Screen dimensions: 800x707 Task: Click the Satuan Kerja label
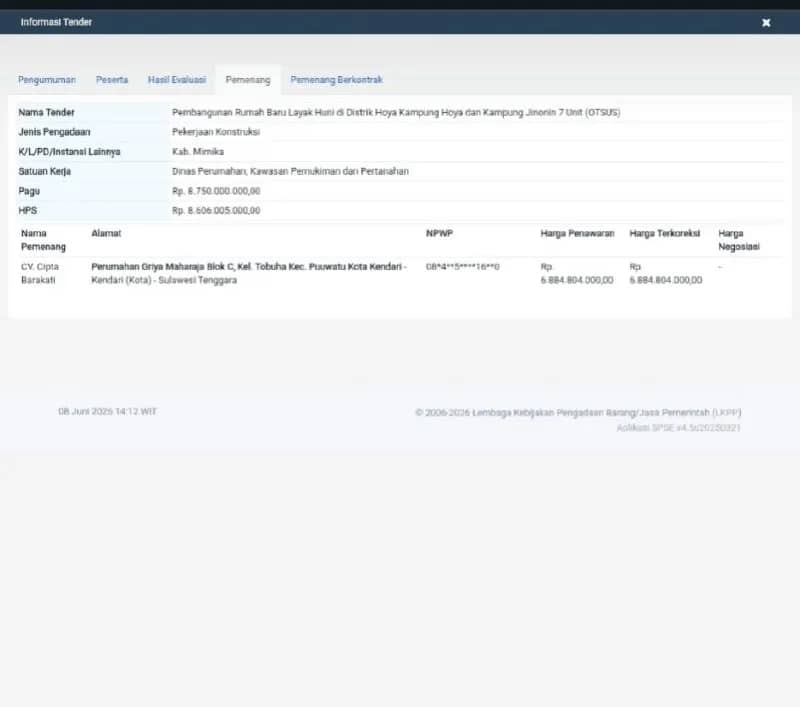(x=44, y=171)
